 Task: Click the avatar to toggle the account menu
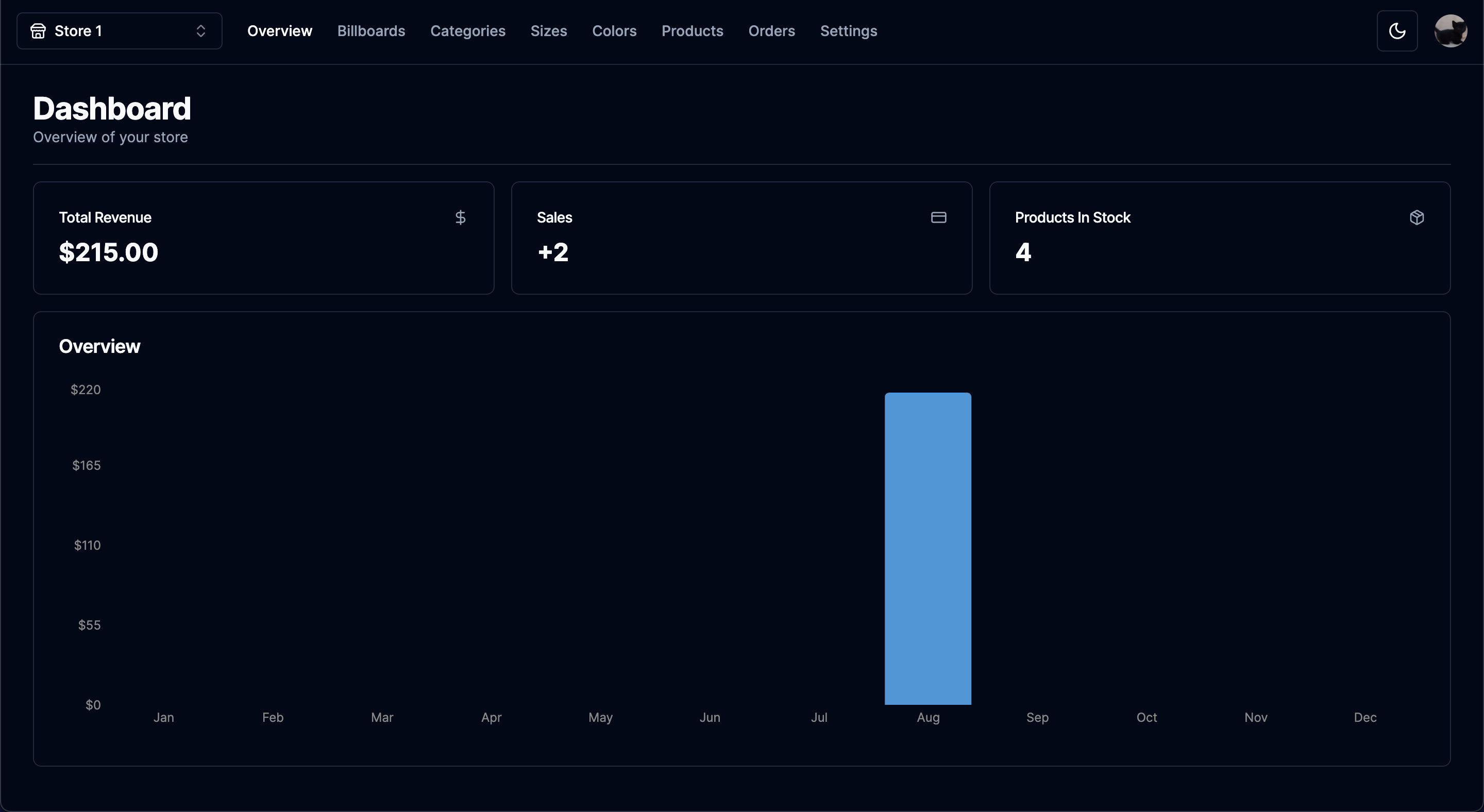click(x=1451, y=30)
